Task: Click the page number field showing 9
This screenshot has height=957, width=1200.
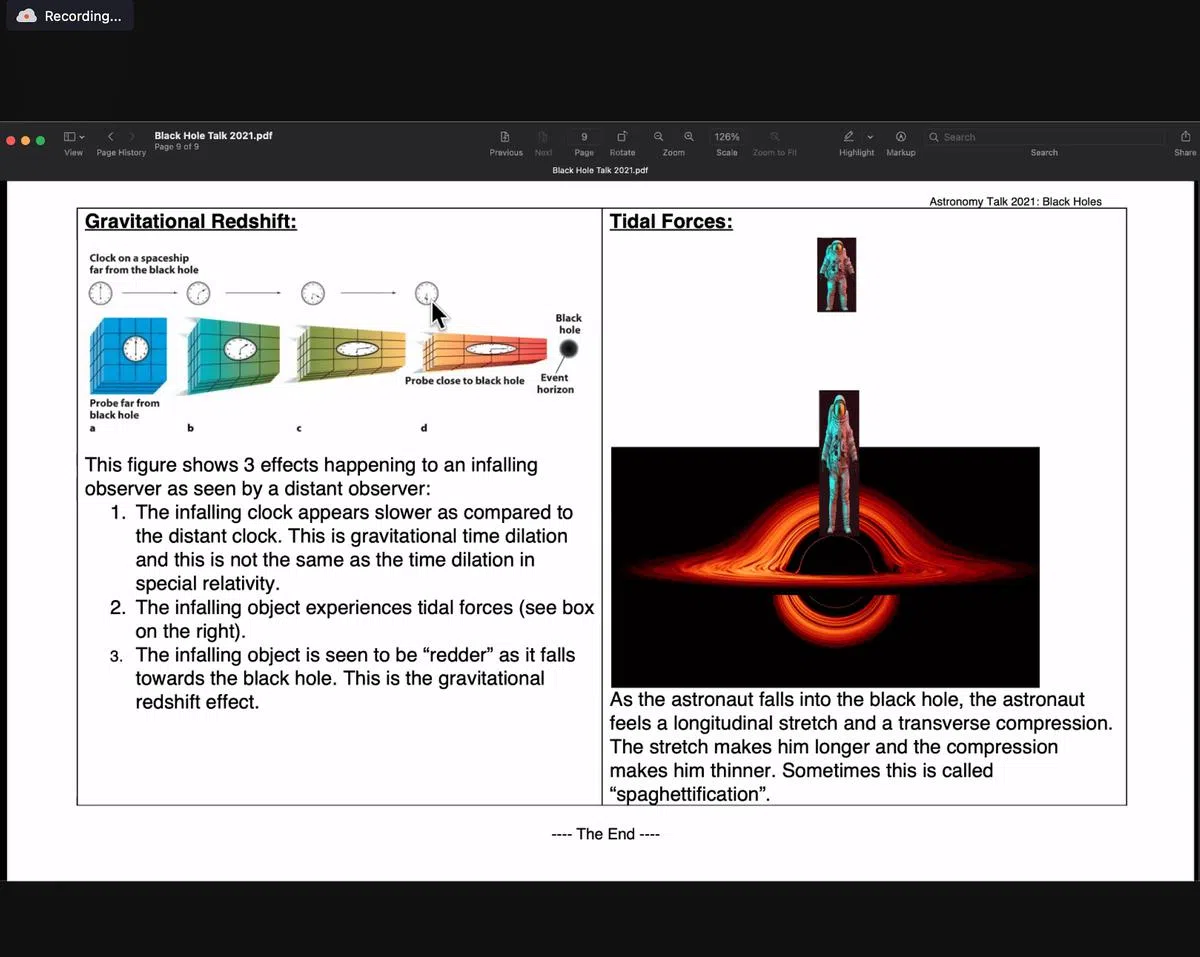Action: (x=584, y=137)
